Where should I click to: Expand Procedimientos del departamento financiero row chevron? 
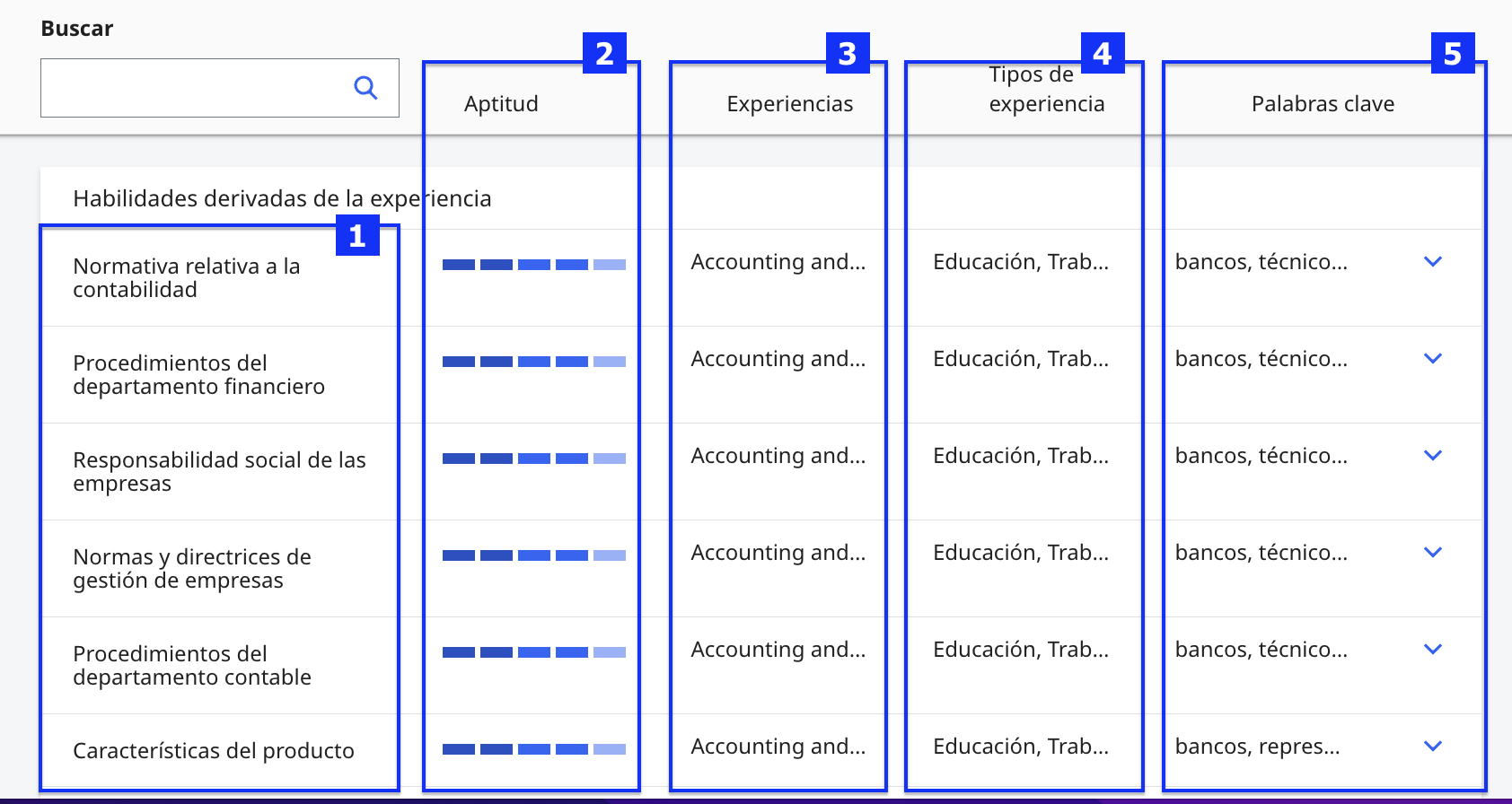tap(1433, 358)
